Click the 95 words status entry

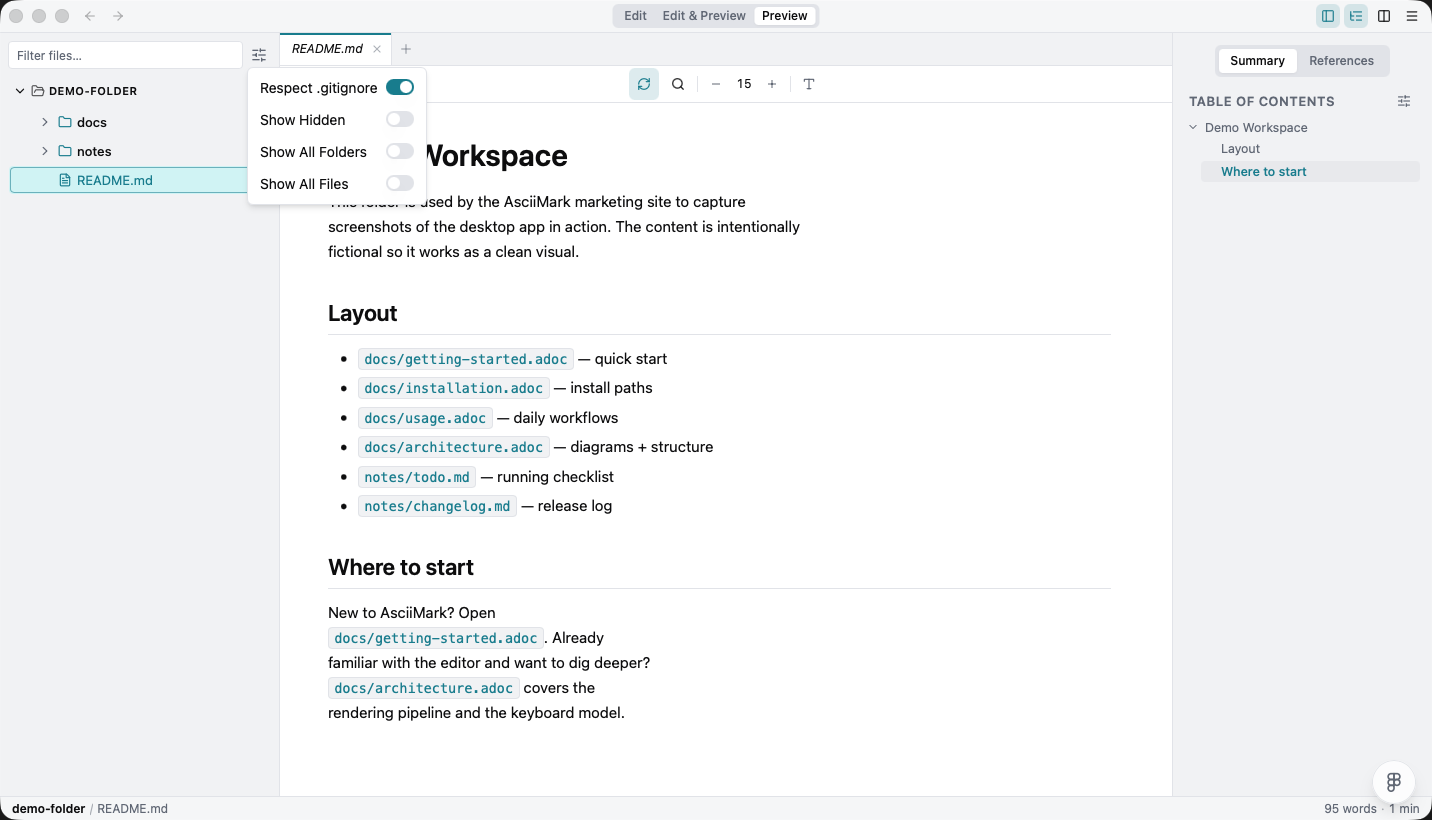1350,809
